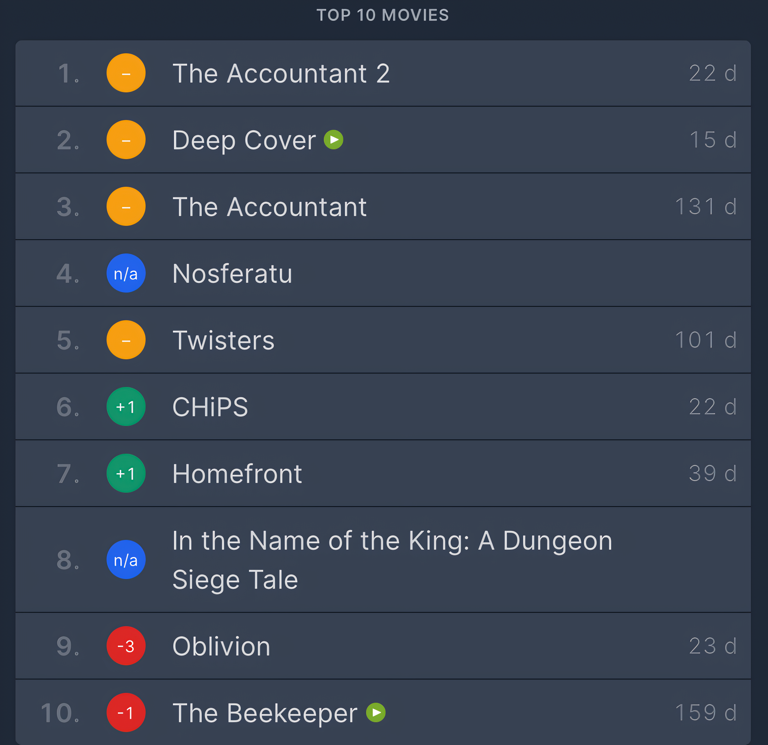Click the red -3 badge next to Oblivion
768x745 pixels.
[126, 647]
